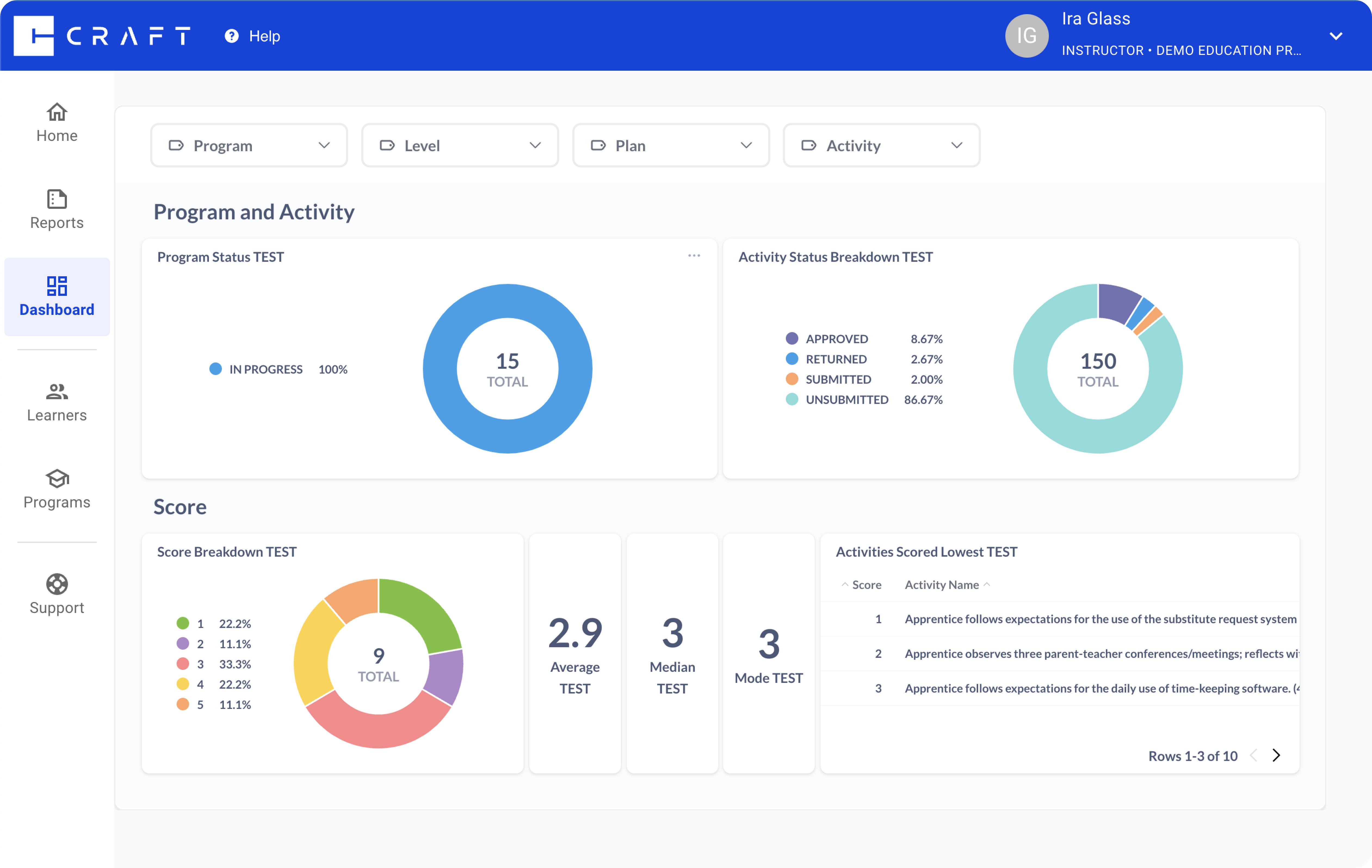Click the tag icon in Level filter
This screenshot has height=868, width=1372.
point(387,146)
